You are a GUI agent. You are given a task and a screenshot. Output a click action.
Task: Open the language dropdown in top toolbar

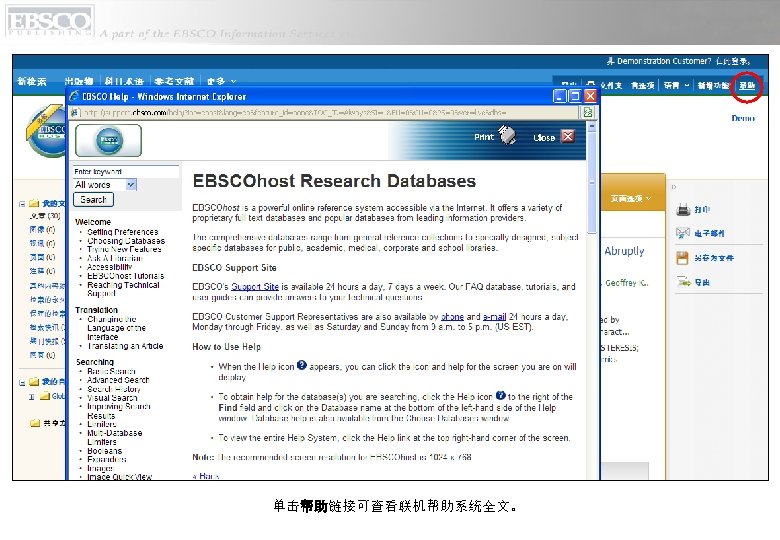[676, 86]
